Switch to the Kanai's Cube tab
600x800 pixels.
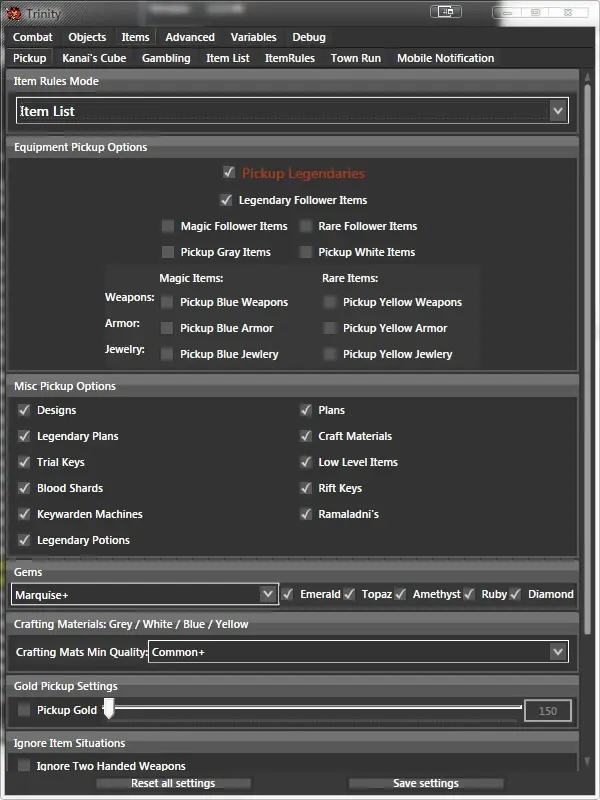pos(94,58)
